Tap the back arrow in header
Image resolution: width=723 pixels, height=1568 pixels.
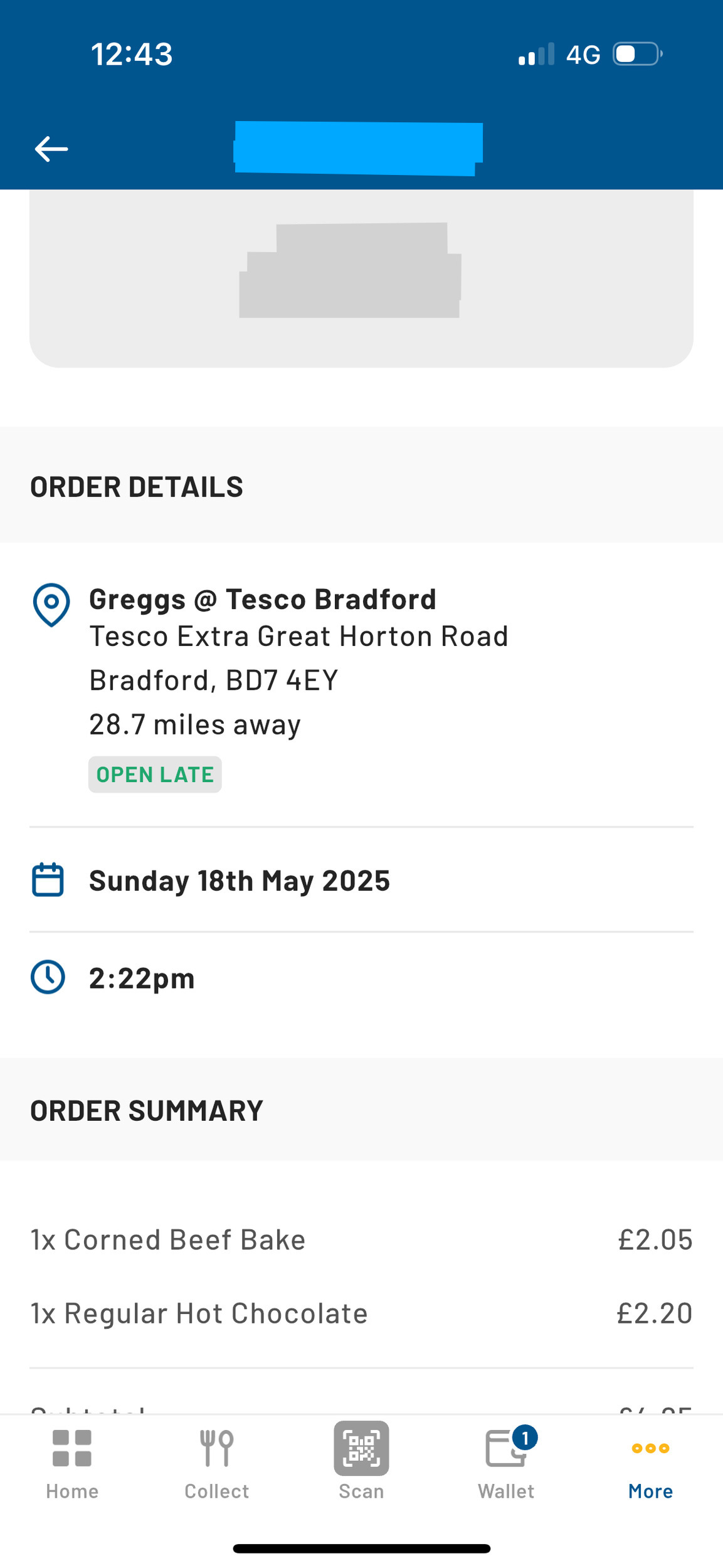(51, 149)
